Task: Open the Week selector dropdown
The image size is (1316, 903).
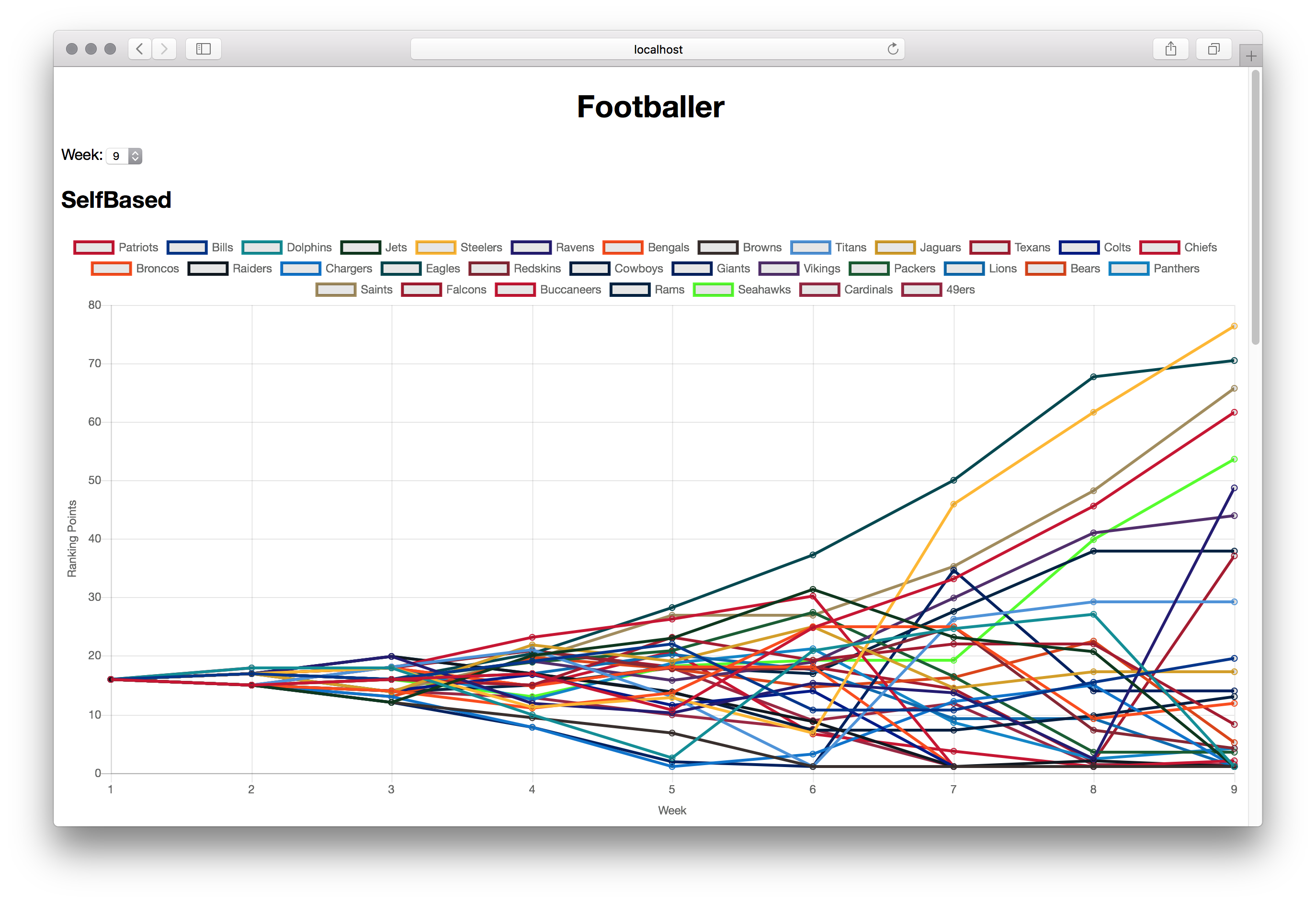Action: [x=124, y=156]
